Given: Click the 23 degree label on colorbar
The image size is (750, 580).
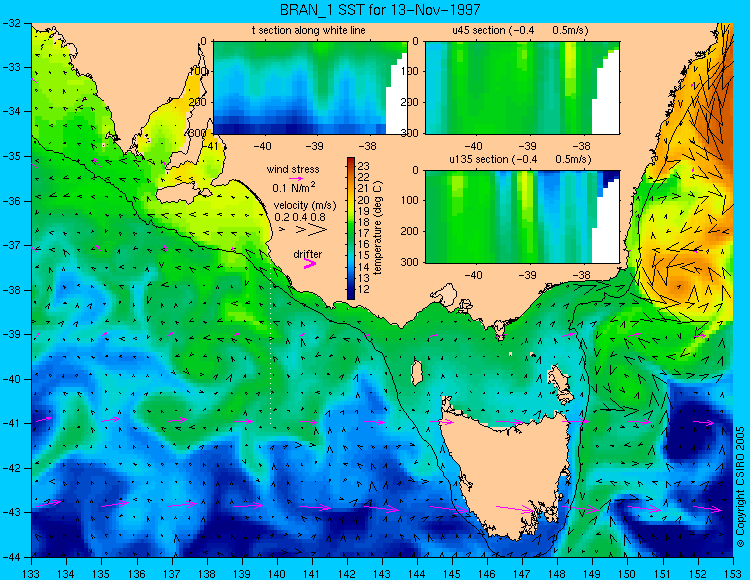Looking at the screenshot, I should pyautogui.click(x=364, y=166).
